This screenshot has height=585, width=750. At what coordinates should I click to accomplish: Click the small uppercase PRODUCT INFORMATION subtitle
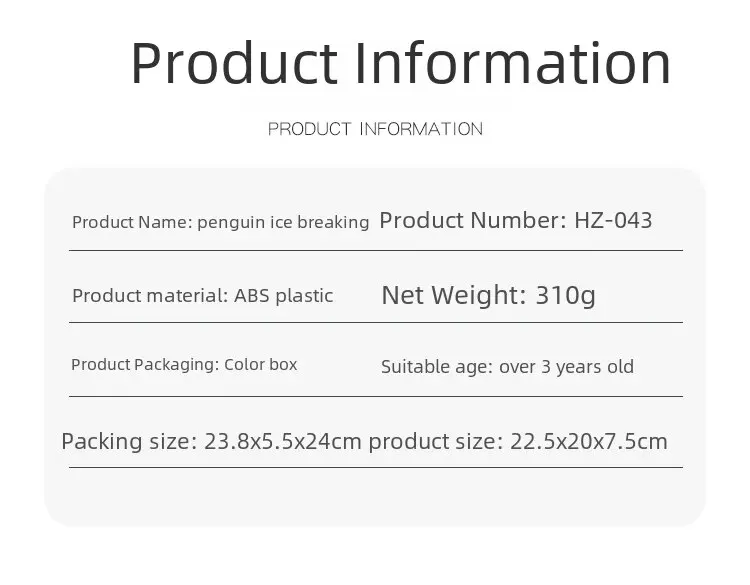point(375,129)
